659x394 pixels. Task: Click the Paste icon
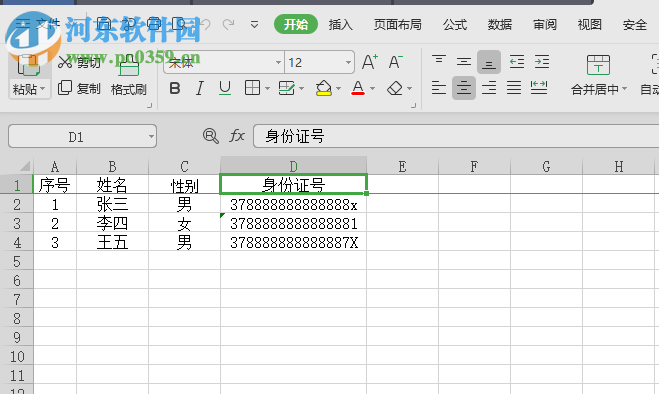[28, 65]
